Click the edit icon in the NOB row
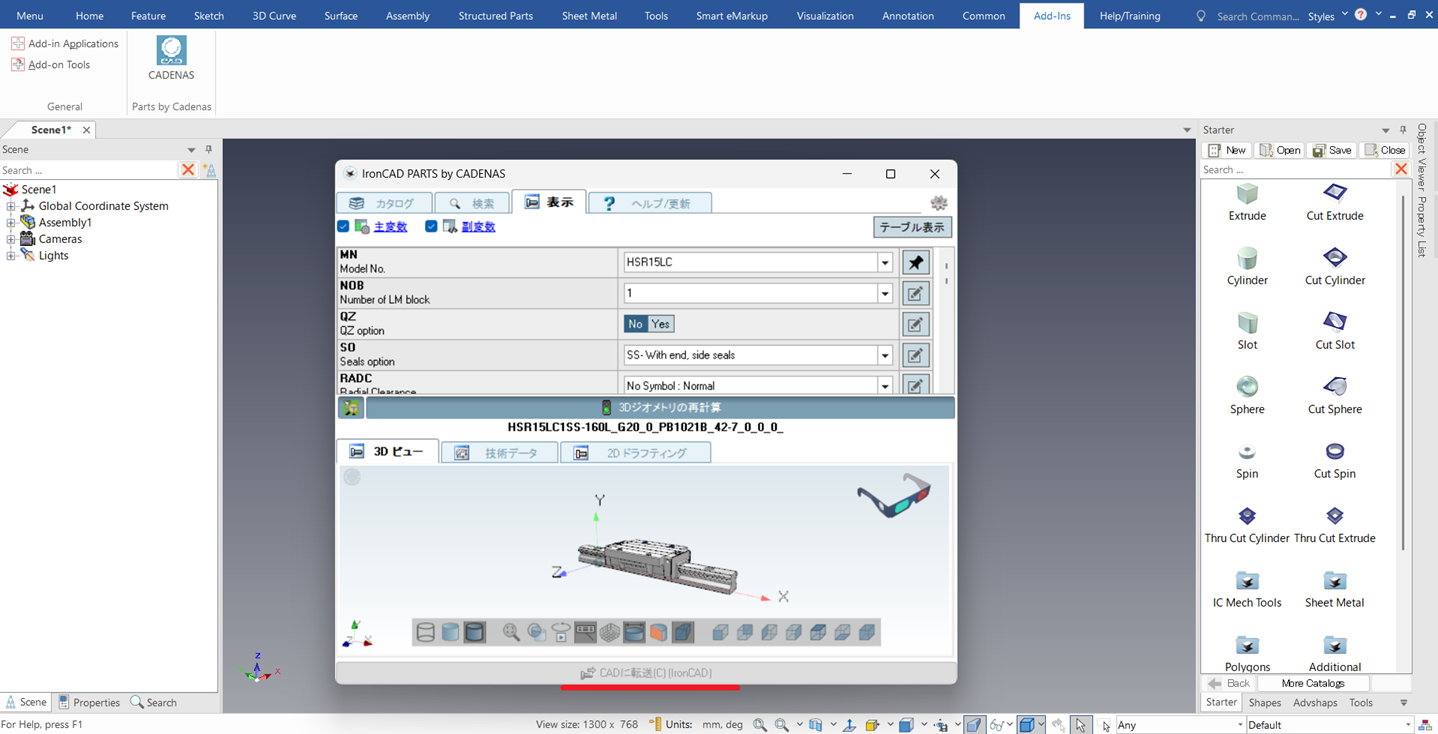The width and height of the screenshot is (1438, 734). point(915,293)
